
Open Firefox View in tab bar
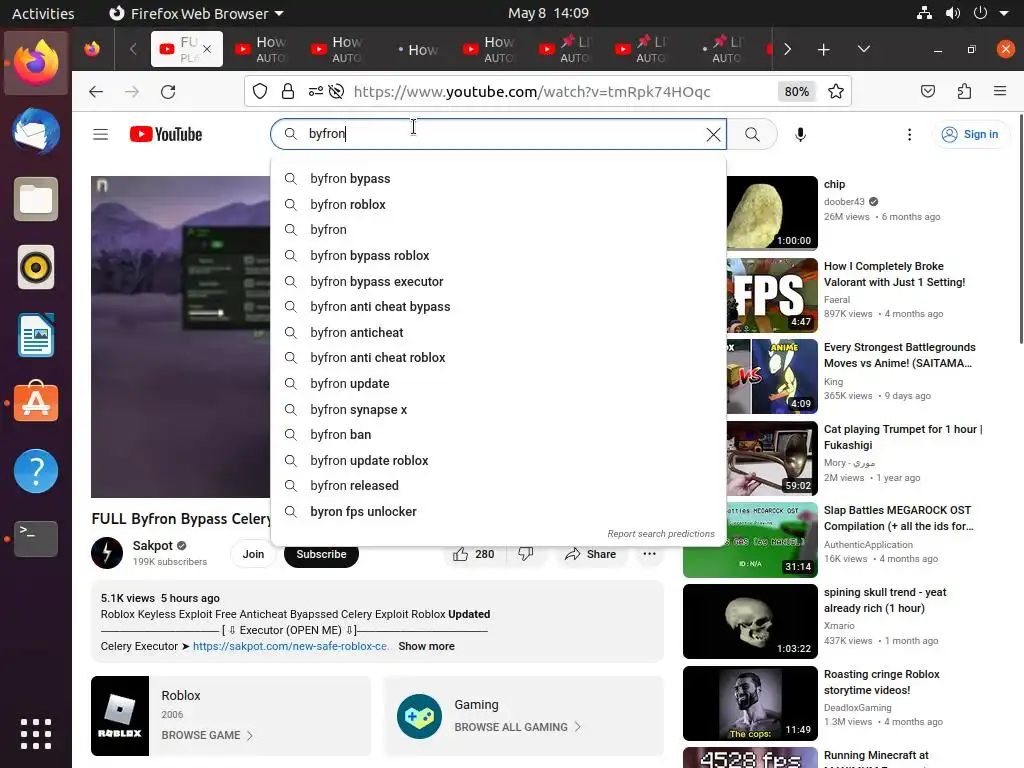click(92, 49)
